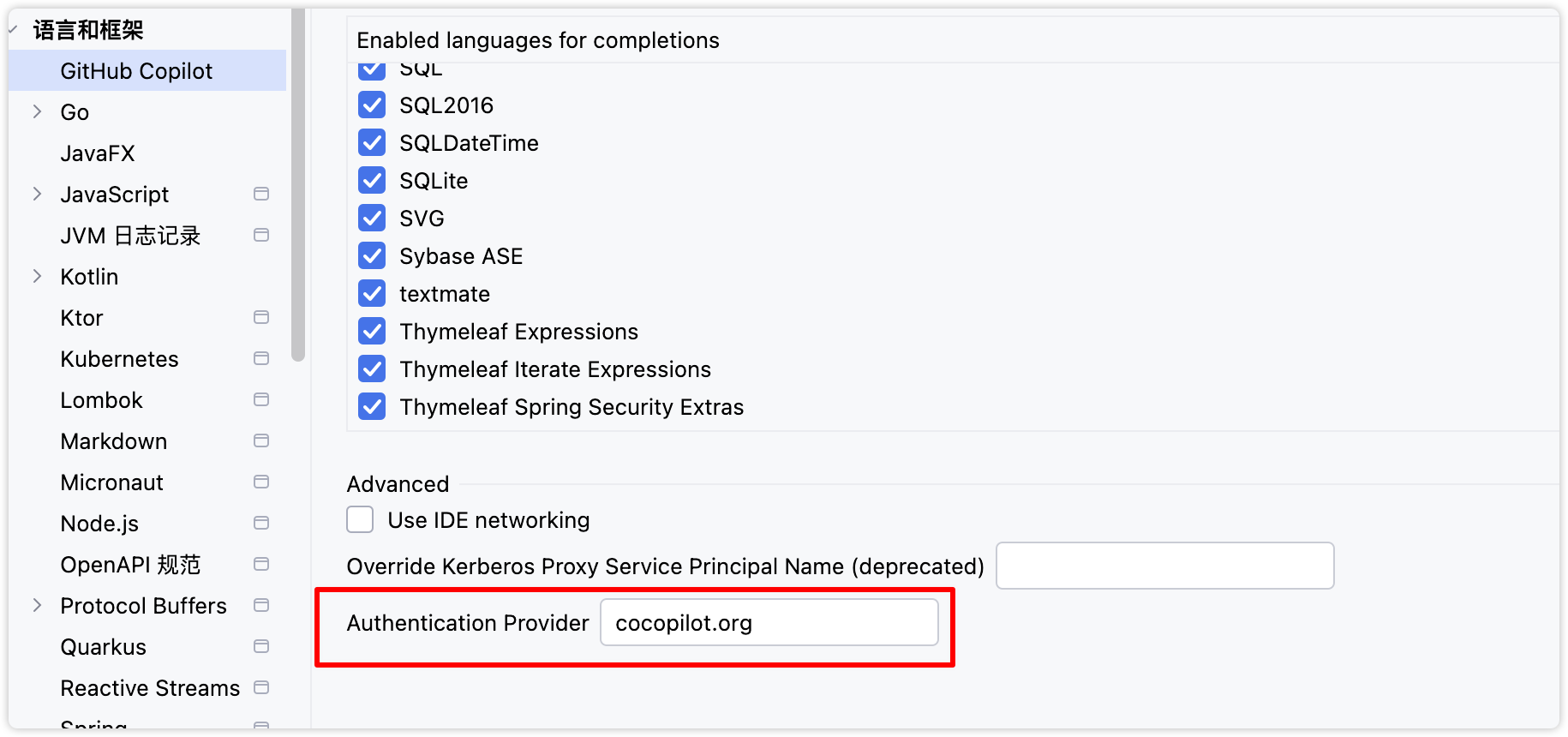The height and width of the screenshot is (737, 1568).
Task: Uncheck the SQL2016 language checkbox
Action: click(x=372, y=105)
